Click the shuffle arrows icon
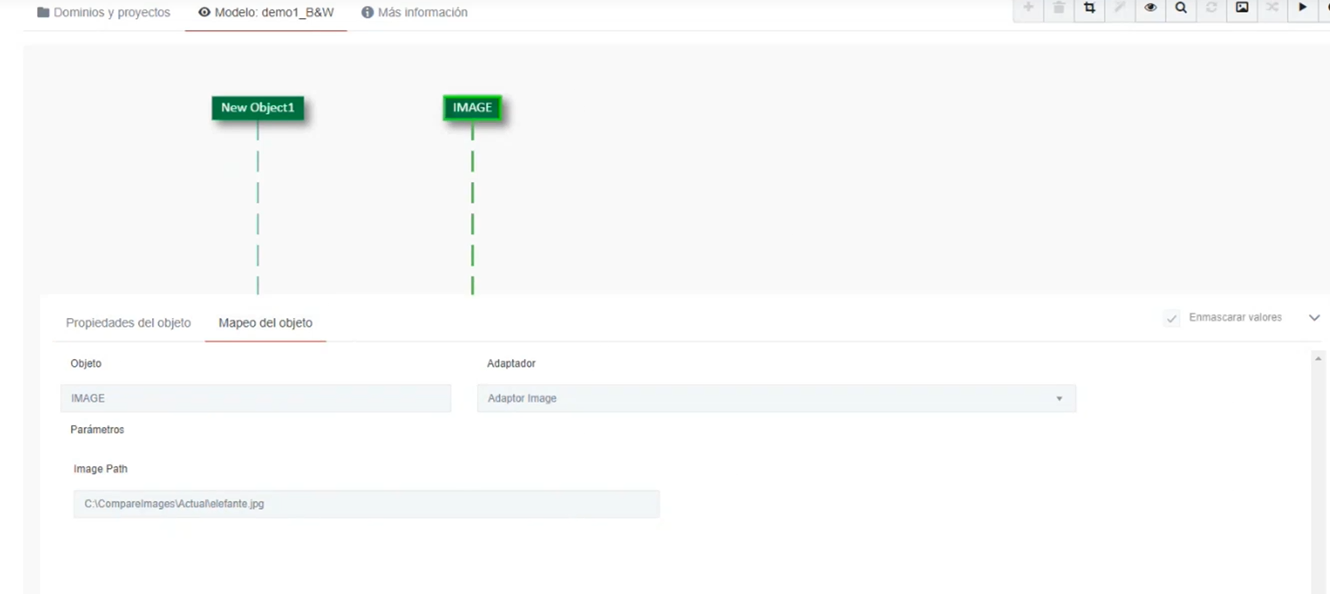 1272,8
